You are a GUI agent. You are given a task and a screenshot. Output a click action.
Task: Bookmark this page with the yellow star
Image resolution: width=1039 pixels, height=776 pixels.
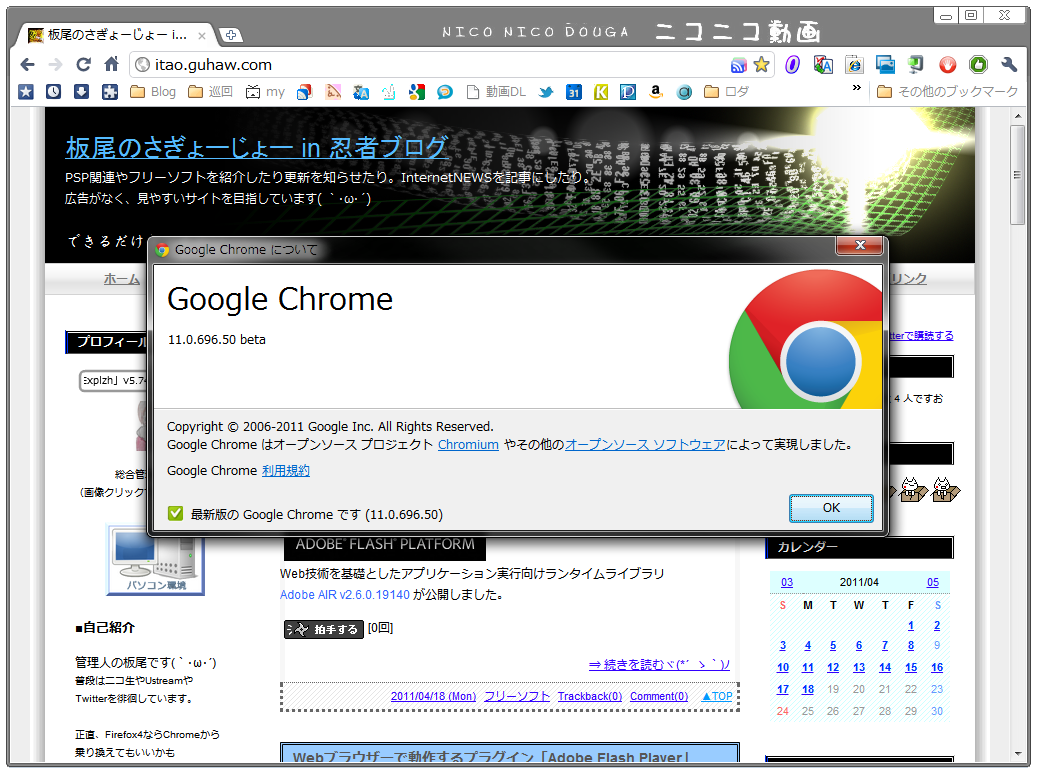point(761,64)
